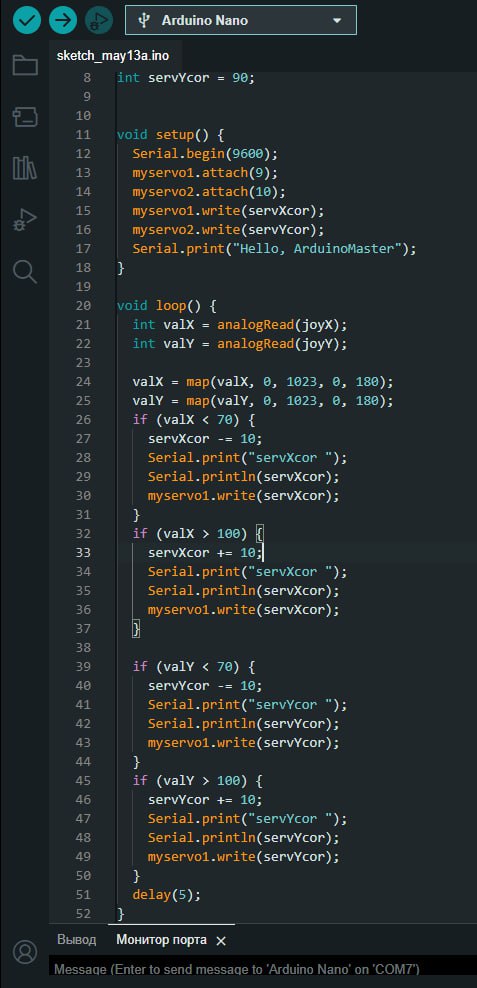The height and width of the screenshot is (988, 477).
Task: Select the sketch_may13a.ino editor tab
Action: pos(113,55)
